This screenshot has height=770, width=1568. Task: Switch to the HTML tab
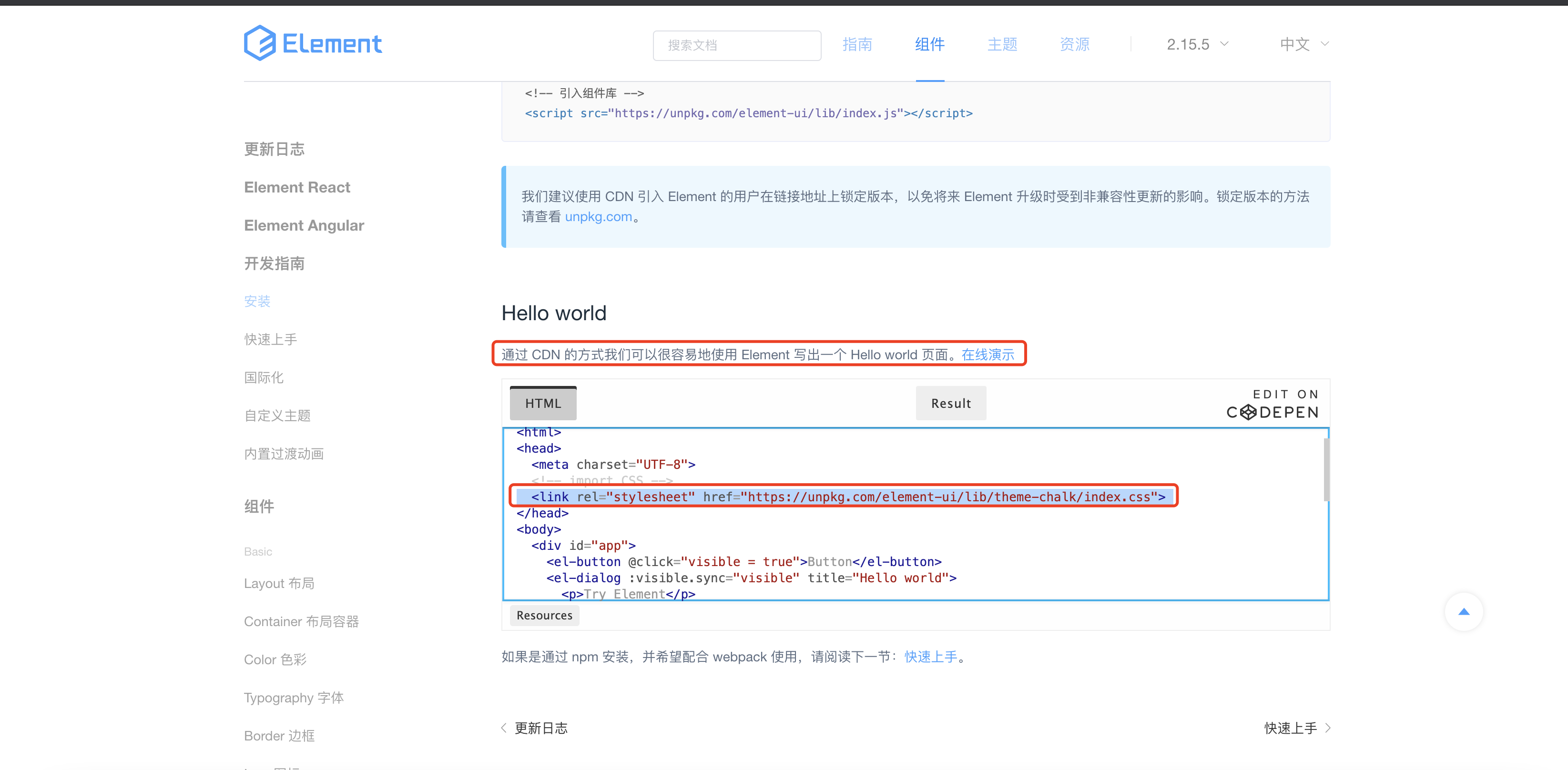point(542,402)
